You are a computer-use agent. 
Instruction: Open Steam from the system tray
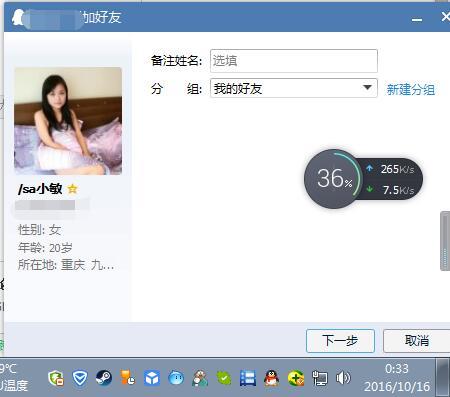click(104, 378)
